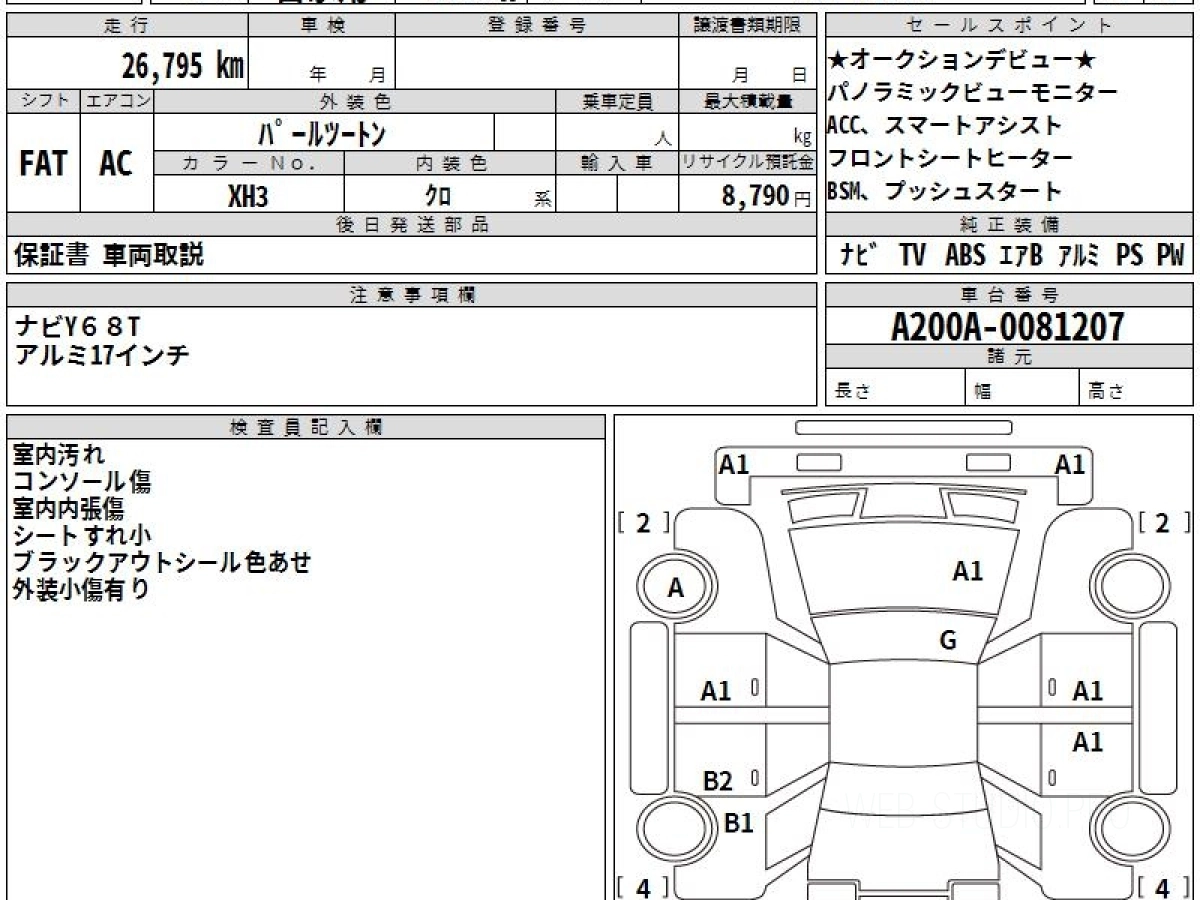Select the エアB equipment label
This screenshot has width=1200, height=900.
click(1020, 256)
